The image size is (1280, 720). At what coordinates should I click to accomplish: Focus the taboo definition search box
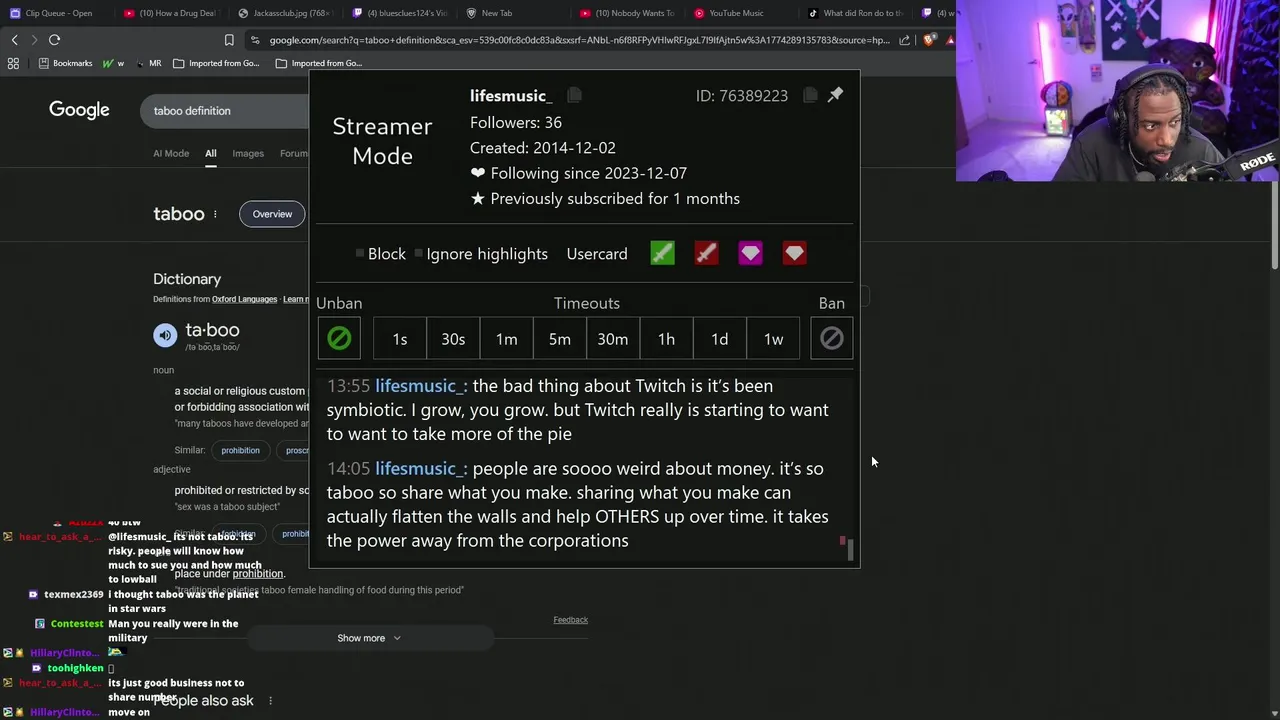(x=225, y=111)
